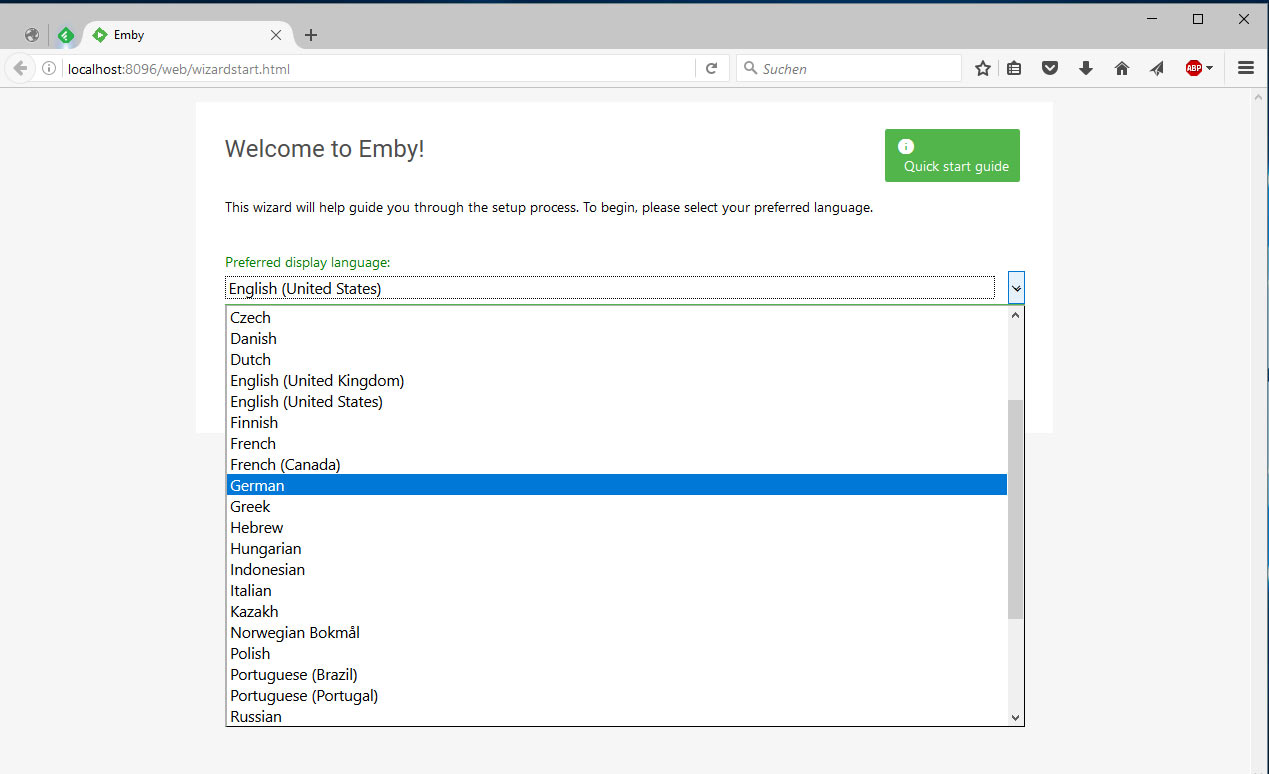Choose Russian in the language list
The height and width of the screenshot is (774, 1269).
(x=617, y=716)
